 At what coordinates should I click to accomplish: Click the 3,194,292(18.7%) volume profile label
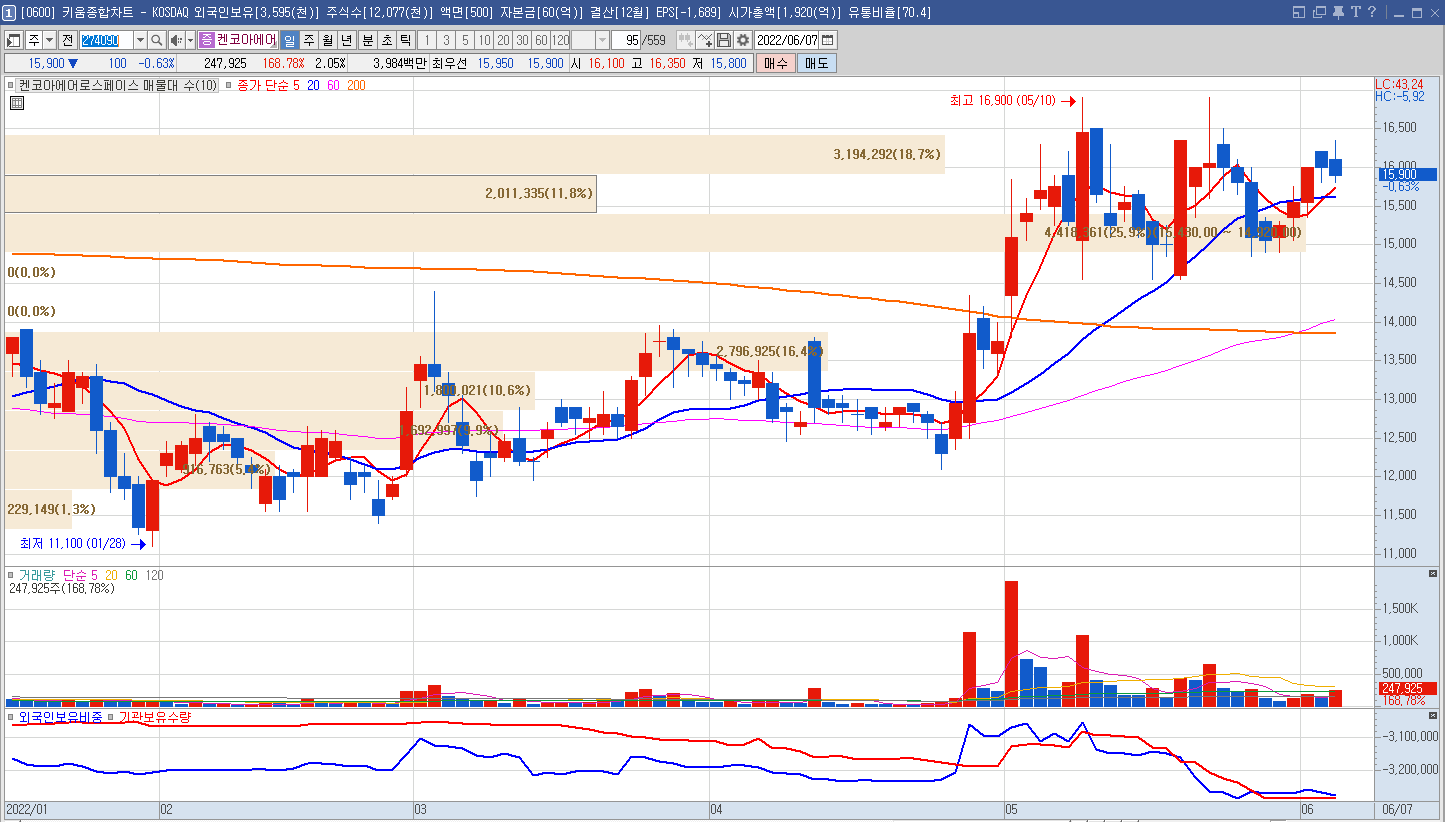887,155
